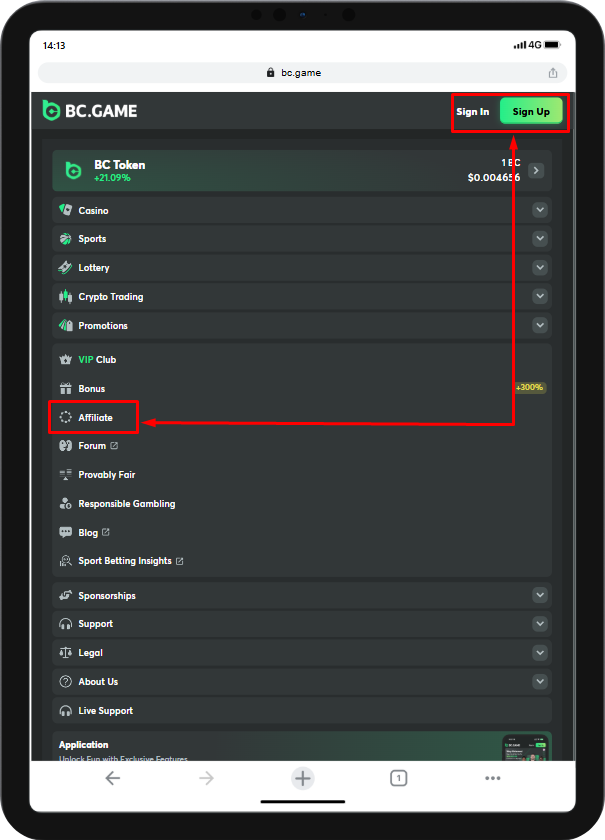Tap the browser share icon

point(553,73)
